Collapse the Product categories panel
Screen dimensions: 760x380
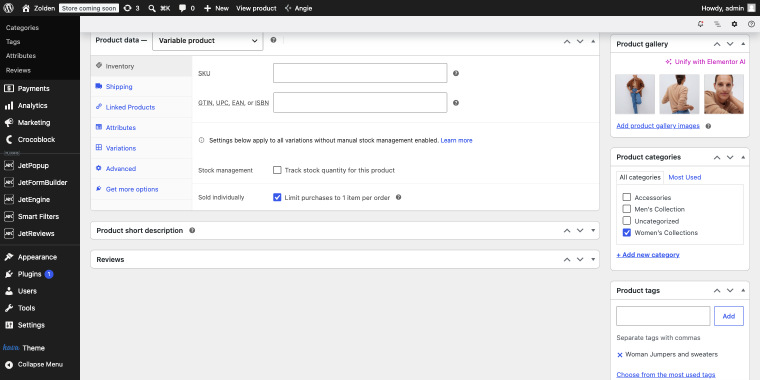pyautogui.click(x=743, y=157)
